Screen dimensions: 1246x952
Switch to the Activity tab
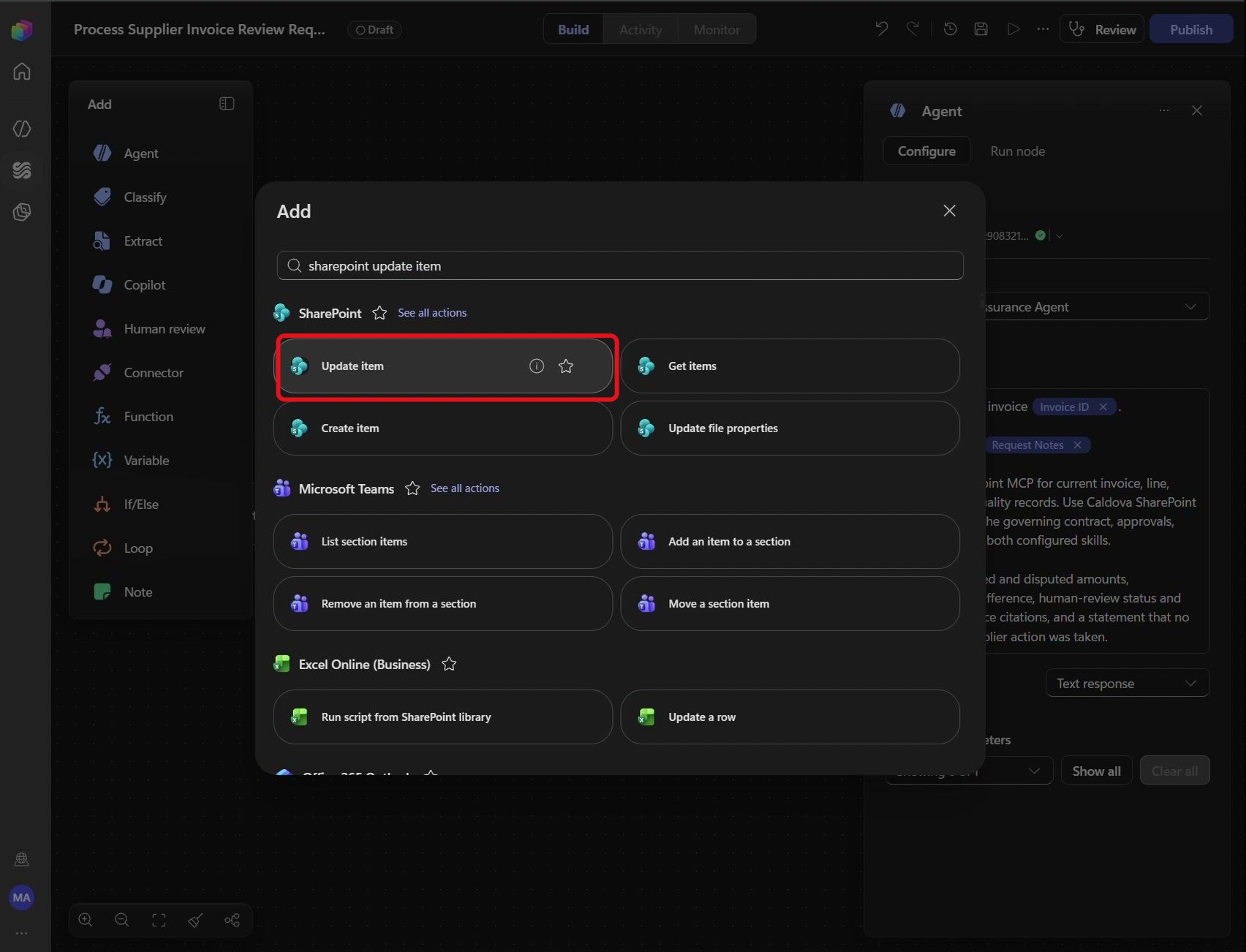[x=641, y=29]
